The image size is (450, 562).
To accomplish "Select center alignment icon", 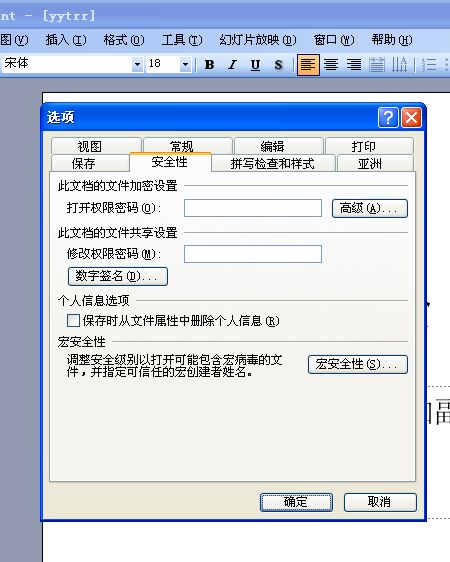I will tap(331, 65).
